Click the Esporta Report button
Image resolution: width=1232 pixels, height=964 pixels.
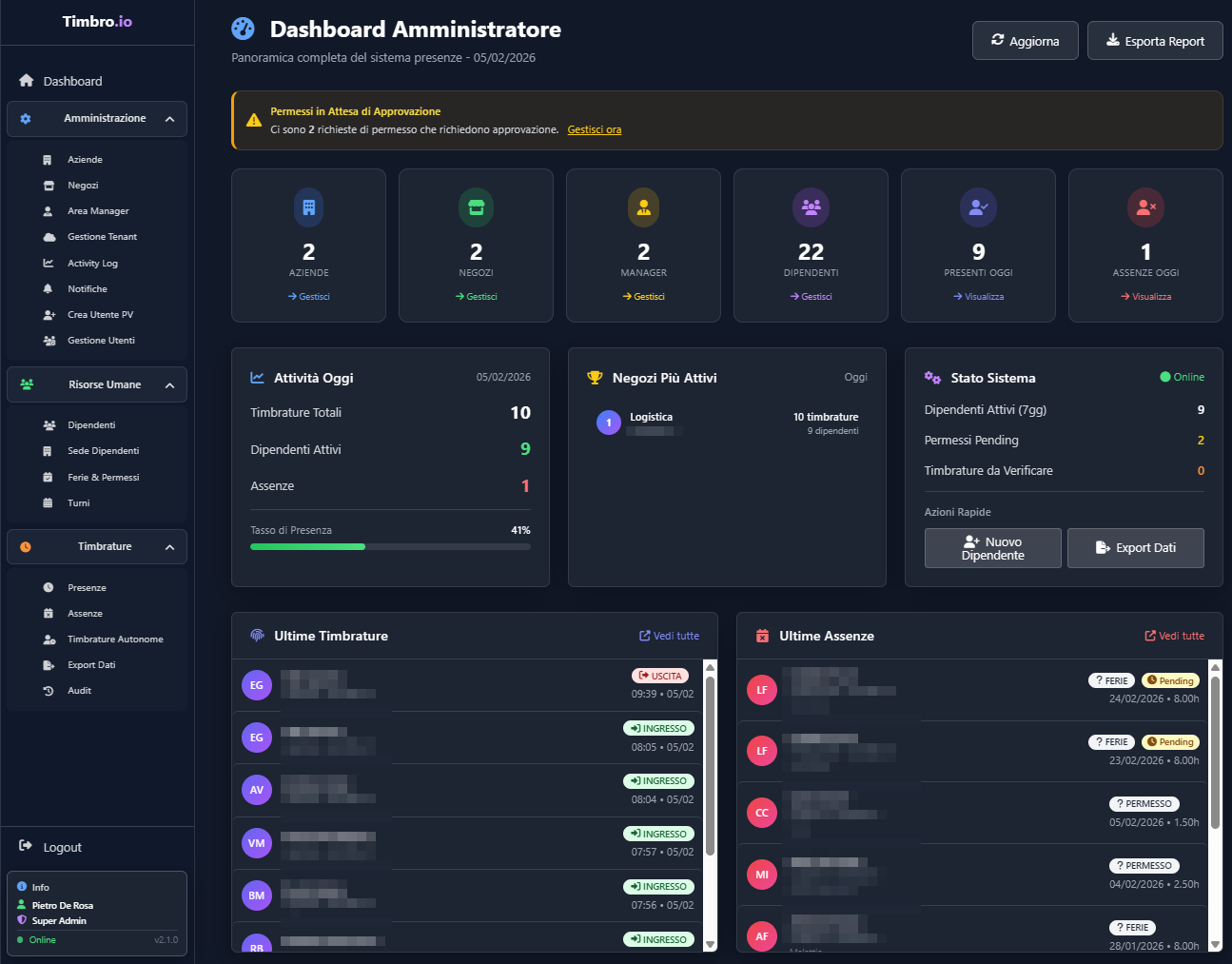point(1154,41)
